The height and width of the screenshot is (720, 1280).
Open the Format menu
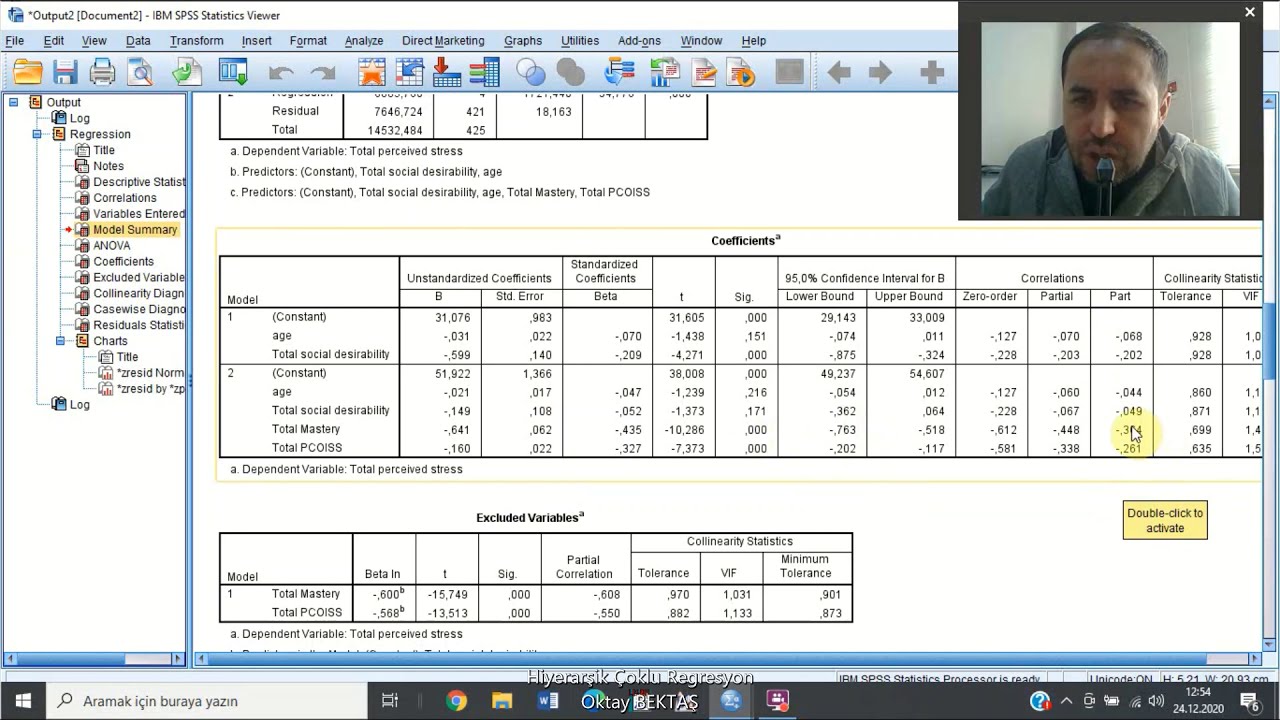pos(308,41)
